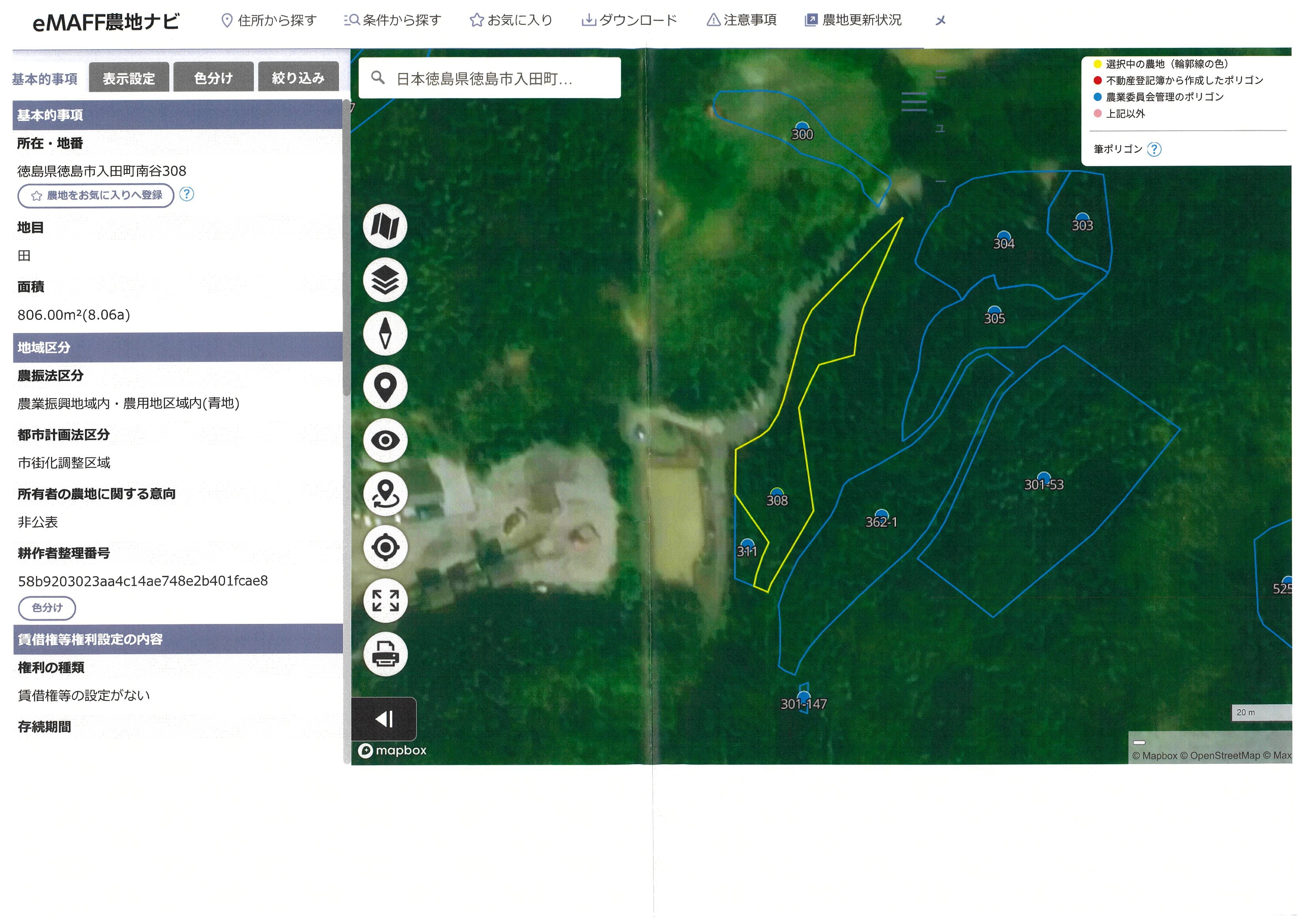This screenshot has height=924, width=1307.
Task: Click help icon beside 筆ポリゴン
Action: point(1154,150)
